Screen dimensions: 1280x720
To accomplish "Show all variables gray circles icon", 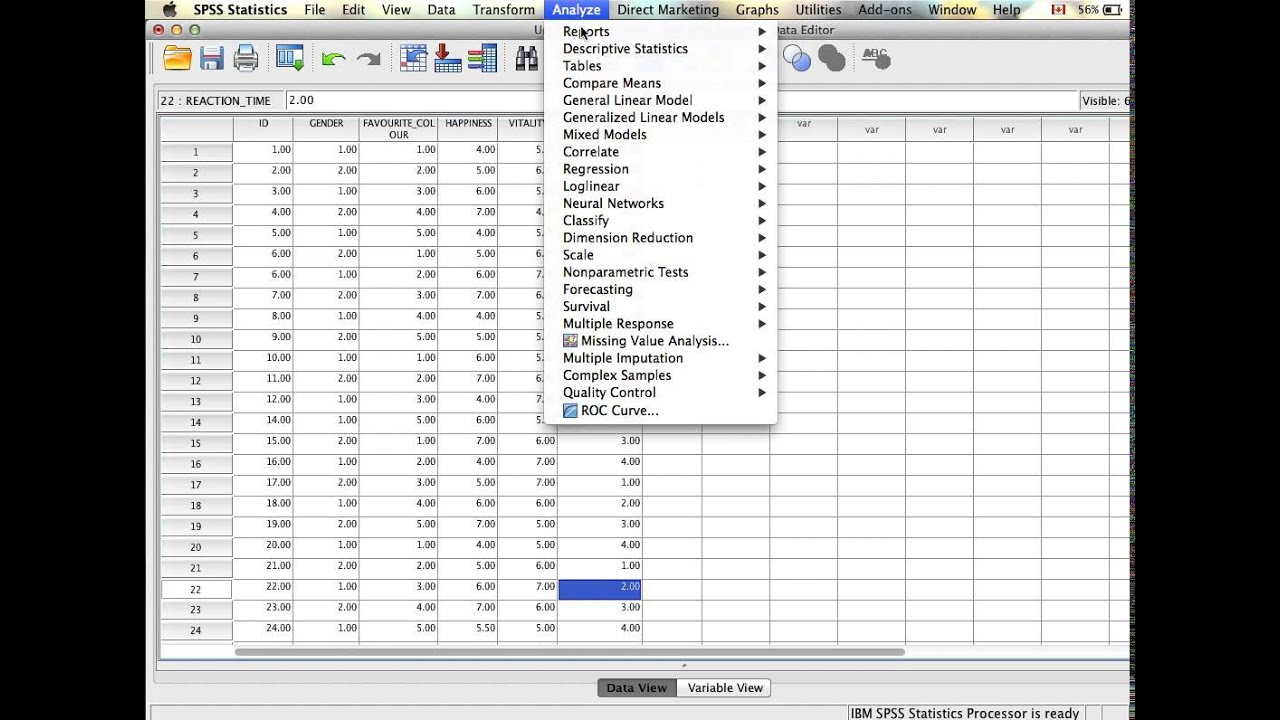I will [x=831, y=59].
